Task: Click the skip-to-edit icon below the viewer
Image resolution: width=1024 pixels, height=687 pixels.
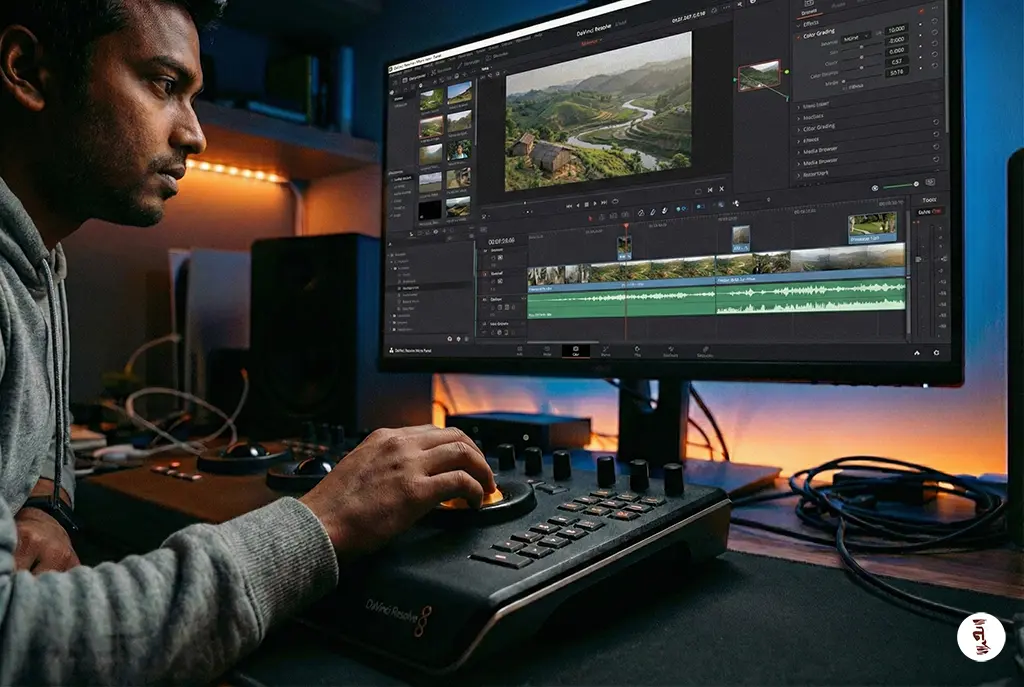Action: 710,190
